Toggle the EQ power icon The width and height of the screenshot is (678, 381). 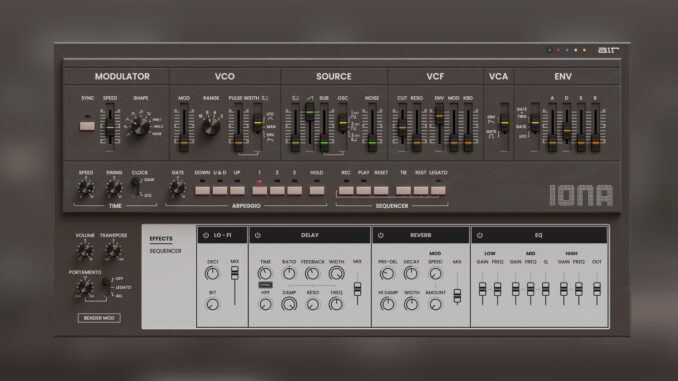click(x=480, y=235)
